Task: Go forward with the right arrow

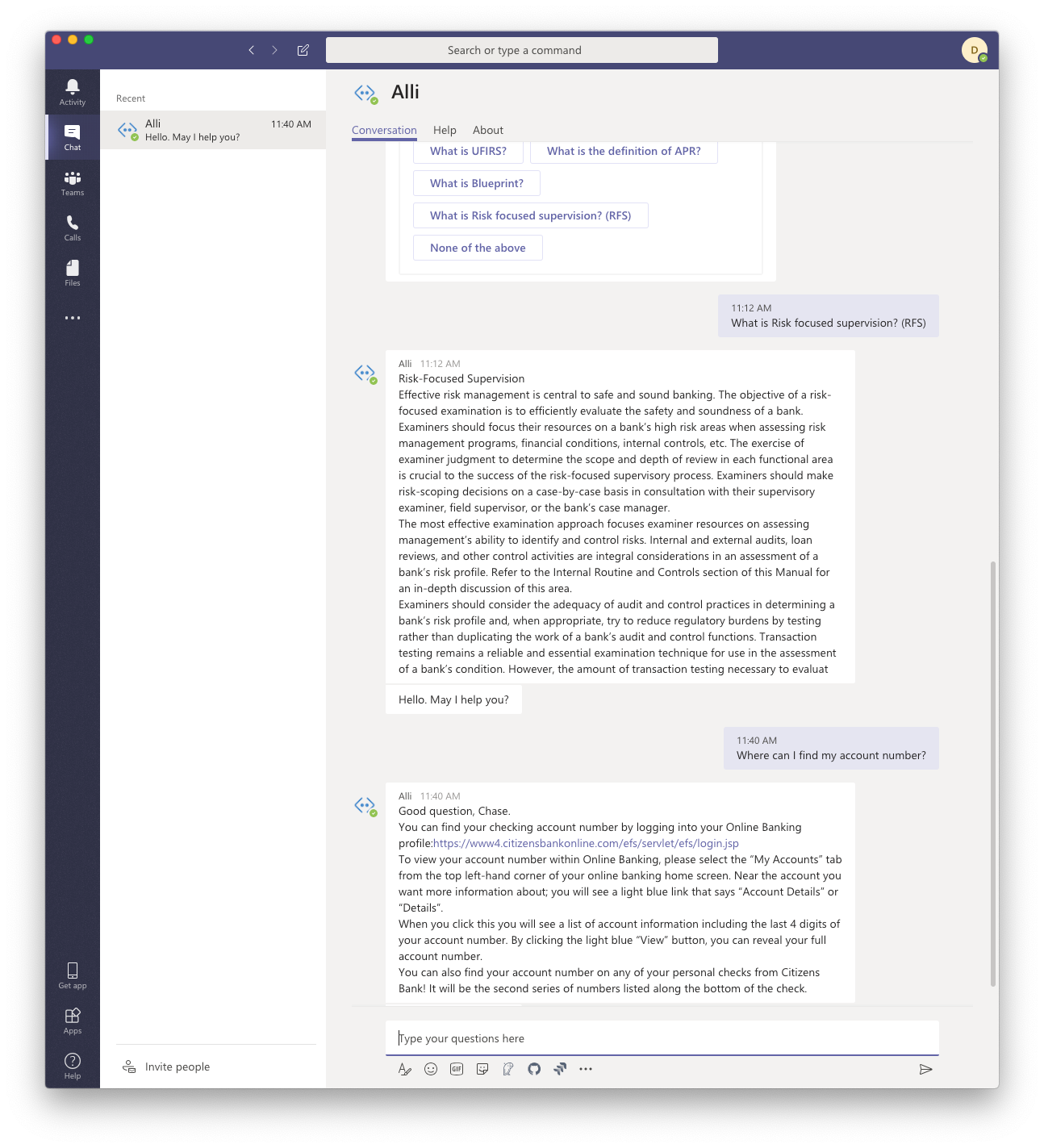Action: point(274,50)
